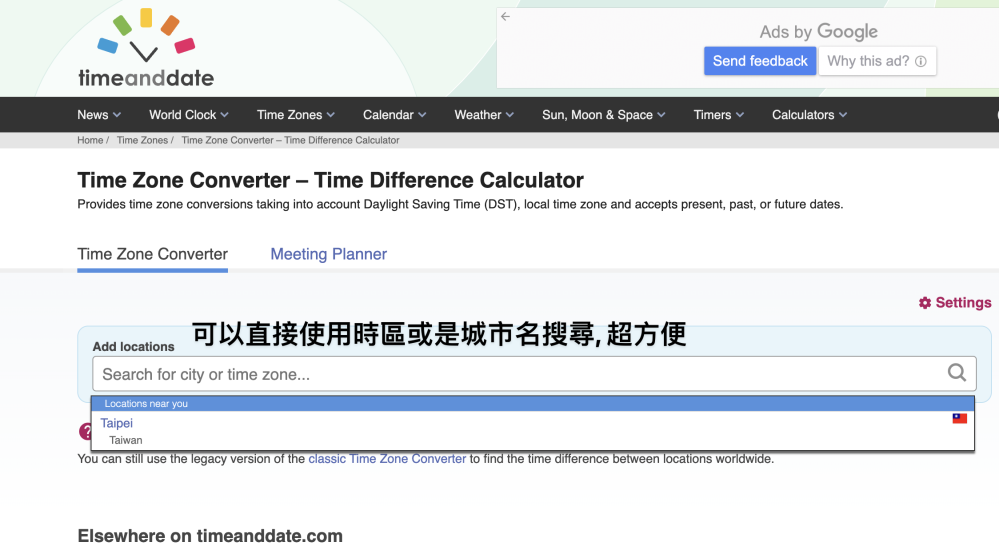This screenshot has height=550, width=999.
Task: Click the city or time zone search field
Action: pyautogui.click(x=534, y=373)
